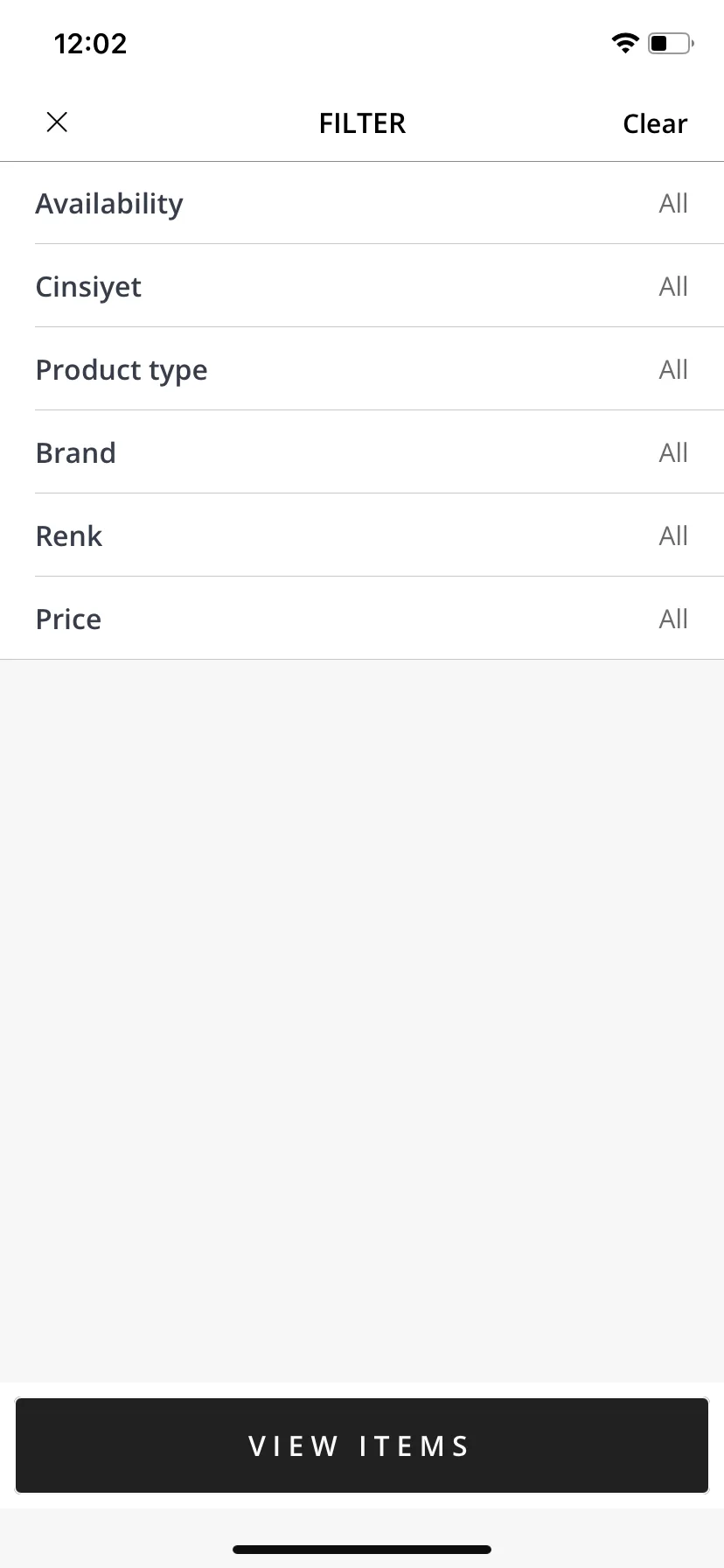Clear all applied filters

click(x=655, y=123)
